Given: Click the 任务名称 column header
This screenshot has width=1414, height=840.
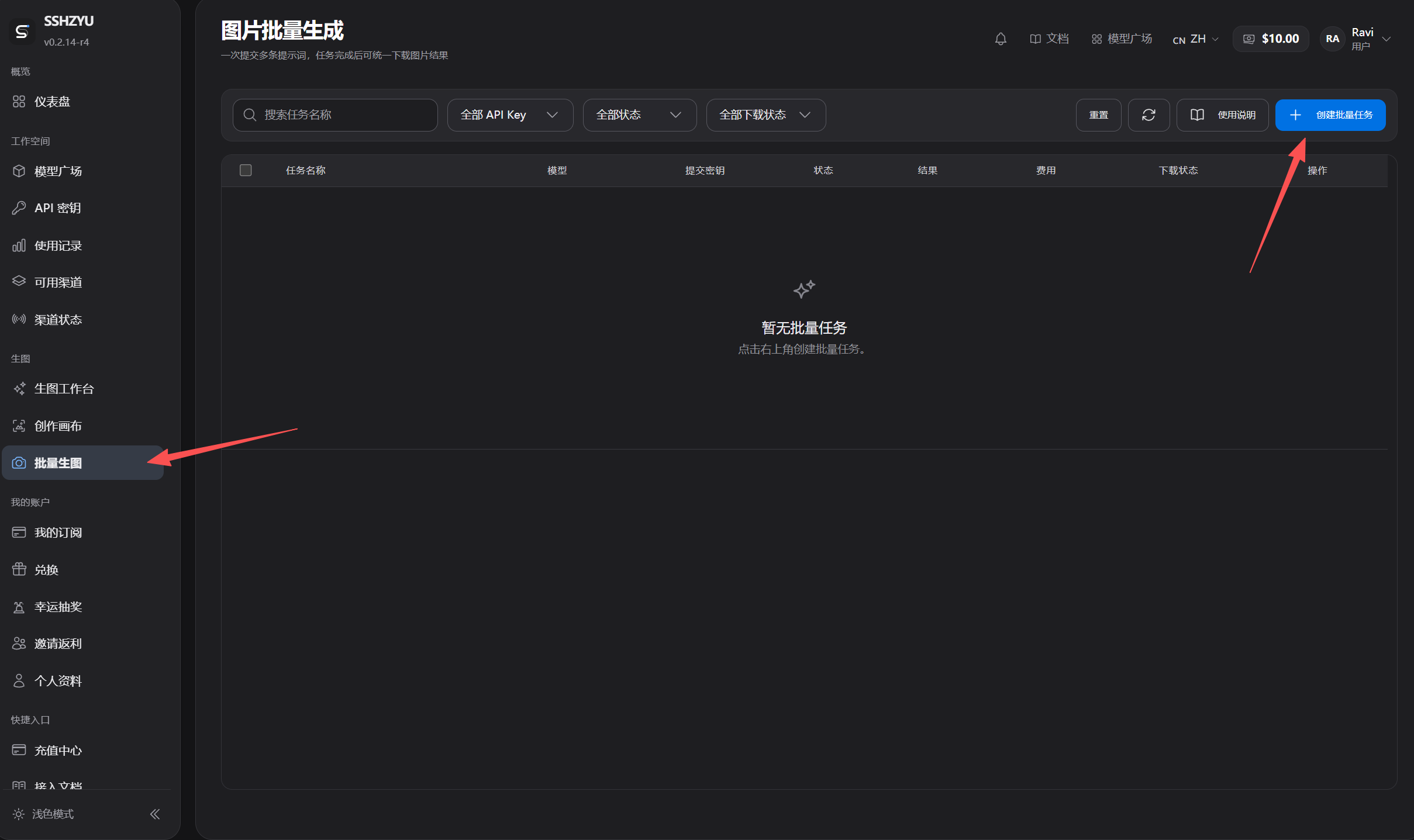Looking at the screenshot, I should pyautogui.click(x=305, y=170).
